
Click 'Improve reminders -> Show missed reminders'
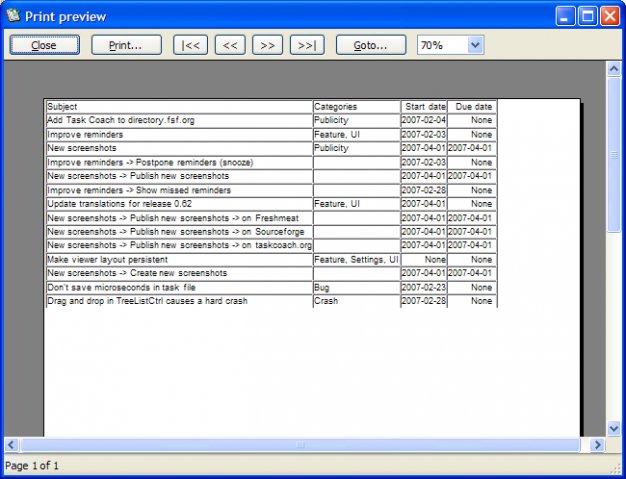tap(179, 190)
